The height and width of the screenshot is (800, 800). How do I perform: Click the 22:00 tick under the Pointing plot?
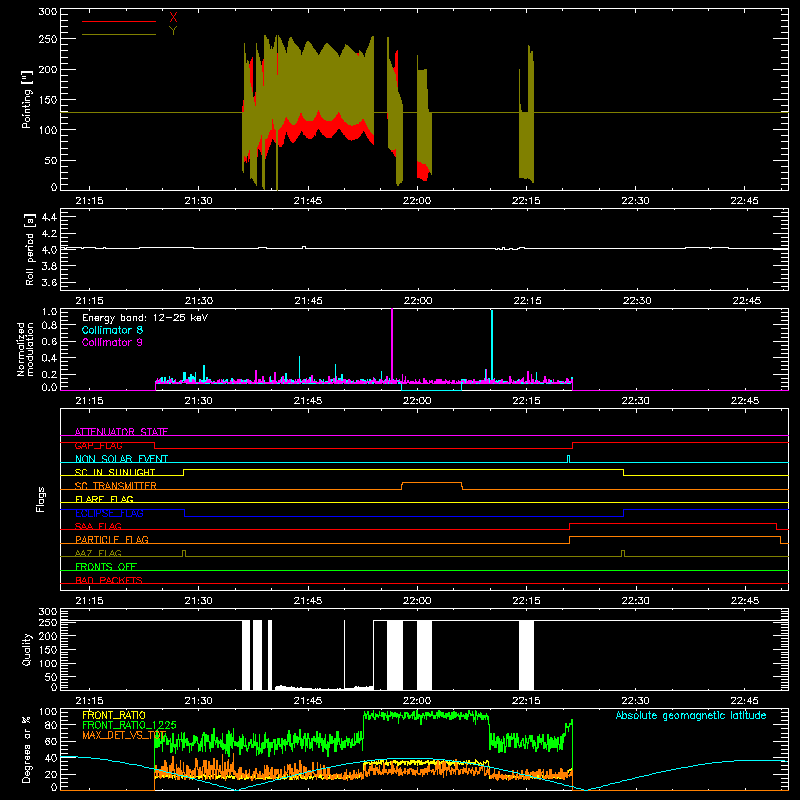[x=417, y=201]
